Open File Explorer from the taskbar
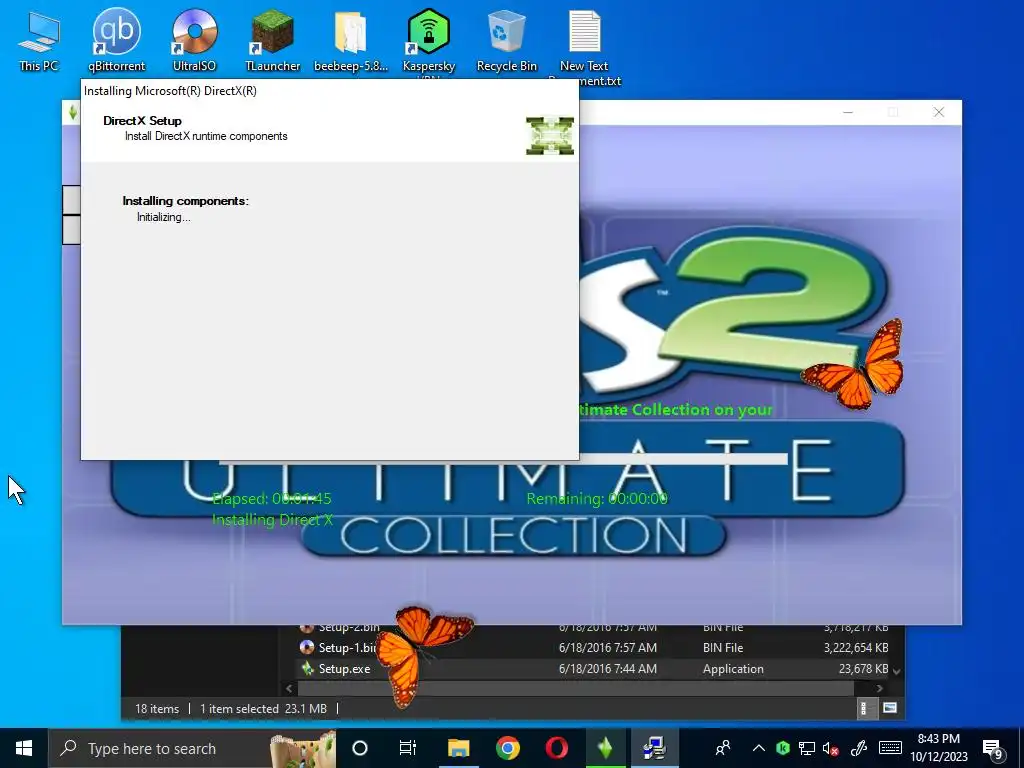This screenshot has height=768, width=1024. click(x=458, y=748)
